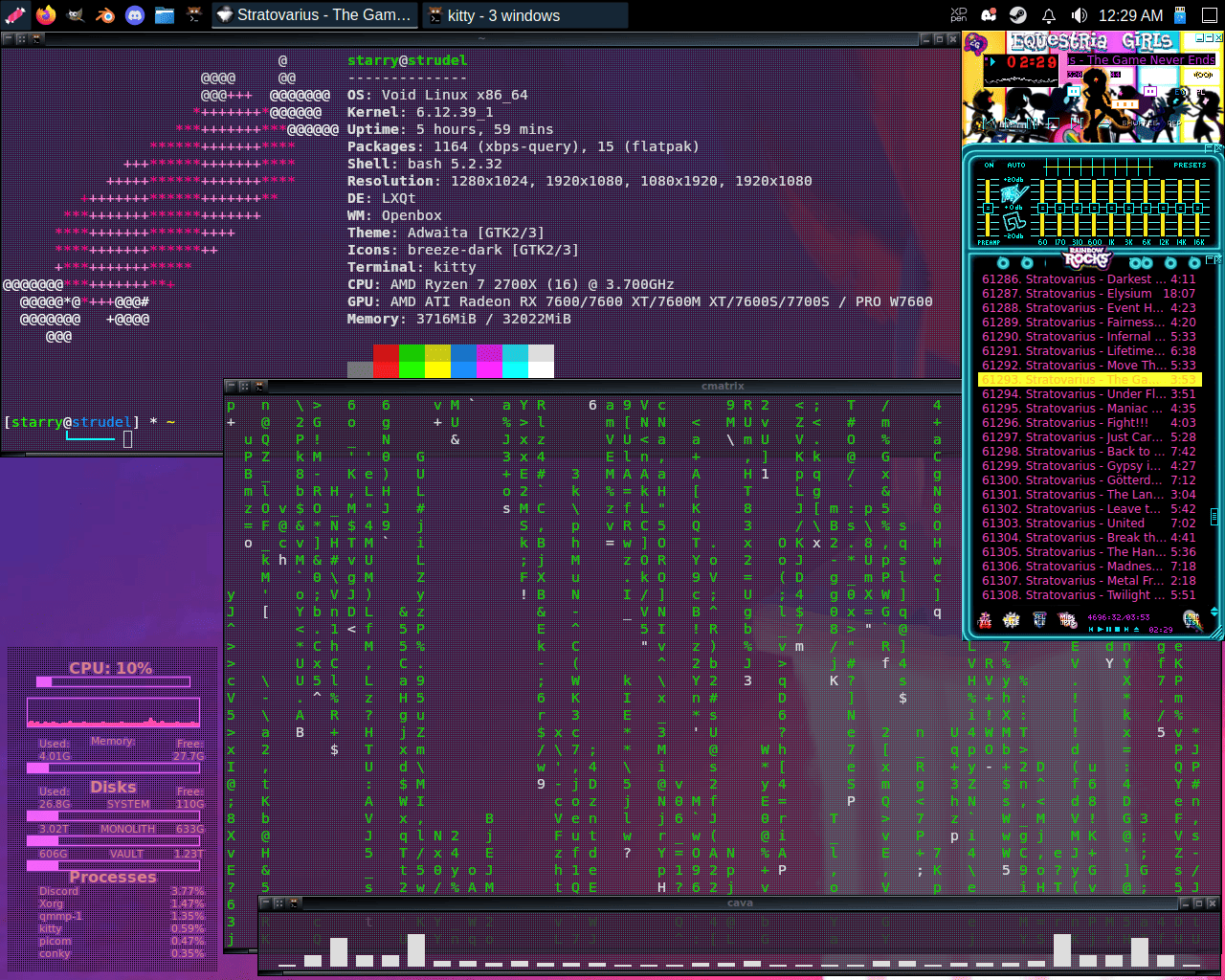Open the Misc Opts playlist menu
Image resolution: width=1225 pixels, height=980 pixels.
1068,620
